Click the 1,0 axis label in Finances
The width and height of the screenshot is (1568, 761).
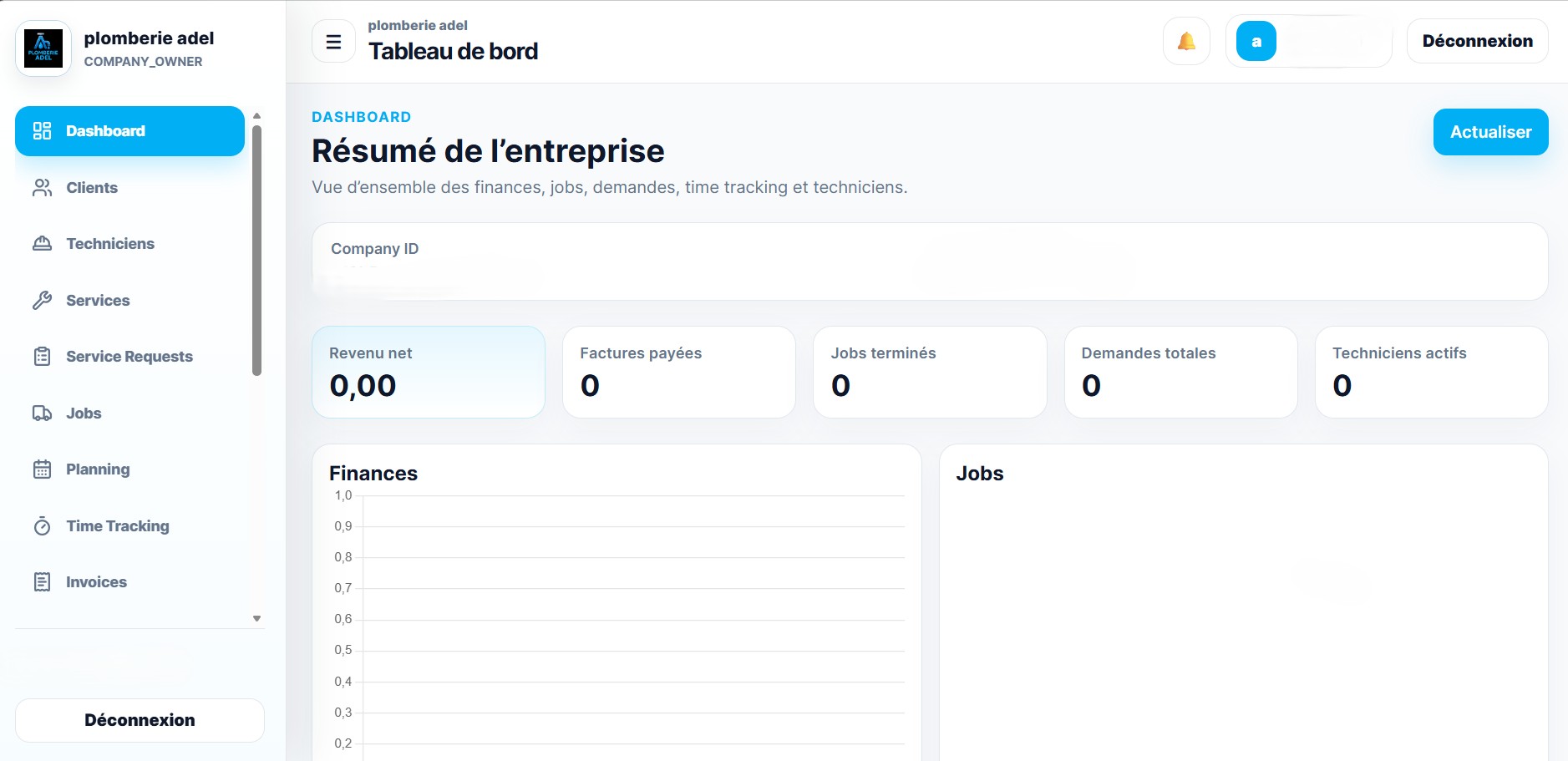pyautogui.click(x=343, y=495)
